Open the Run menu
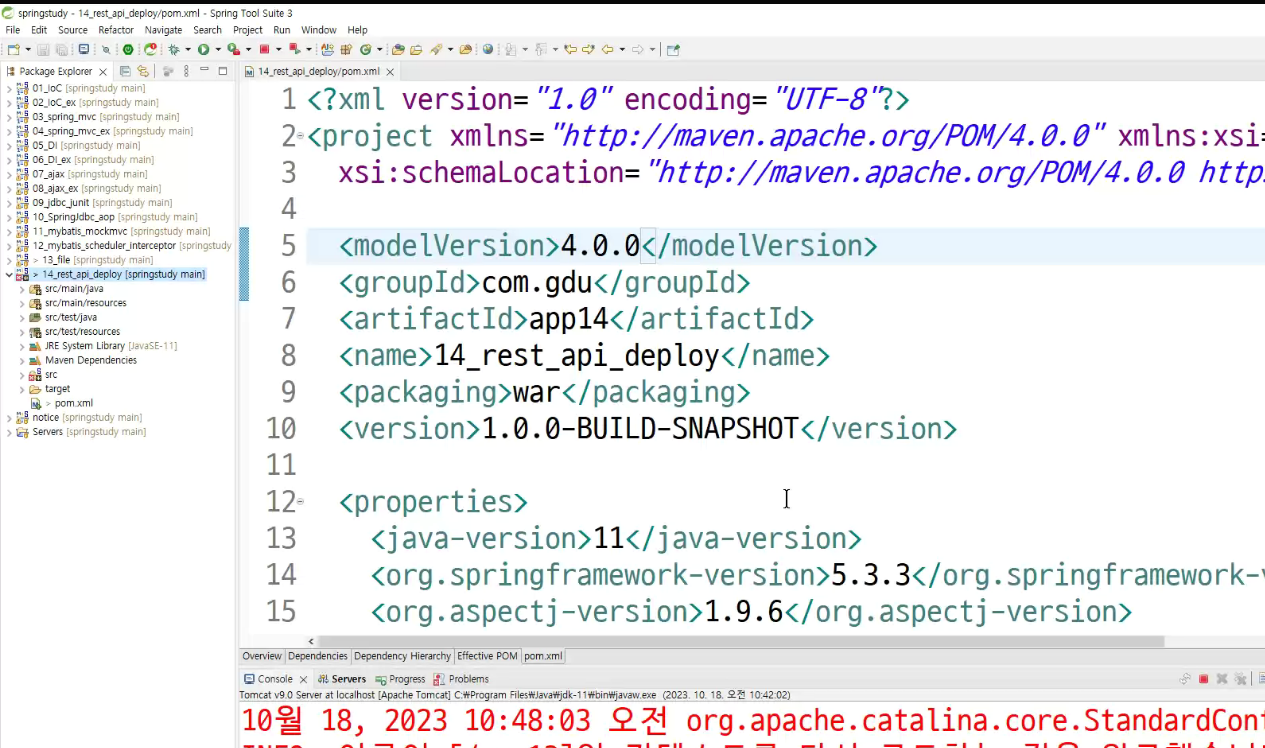The height and width of the screenshot is (748, 1265). click(282, 30)
